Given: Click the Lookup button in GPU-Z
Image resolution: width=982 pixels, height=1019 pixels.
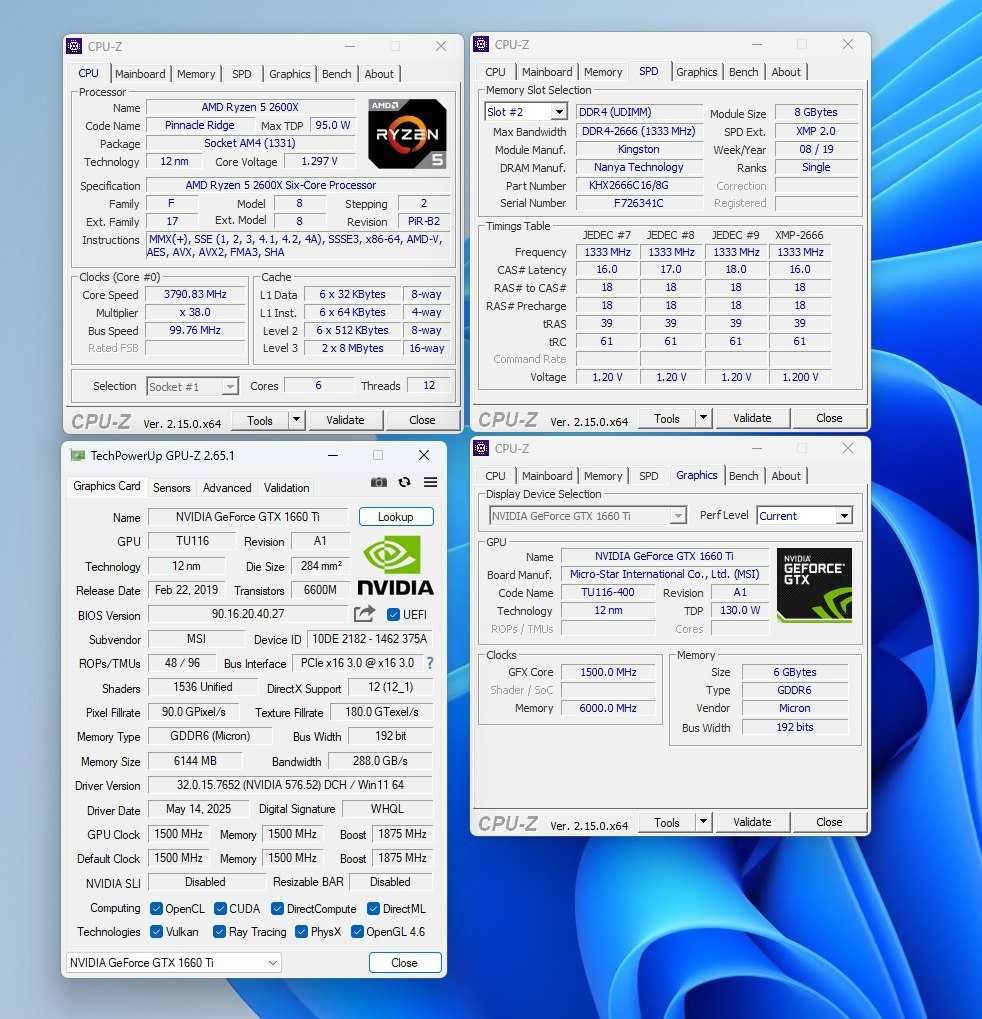Looking at the screenshot, I should tap(396, 517).
